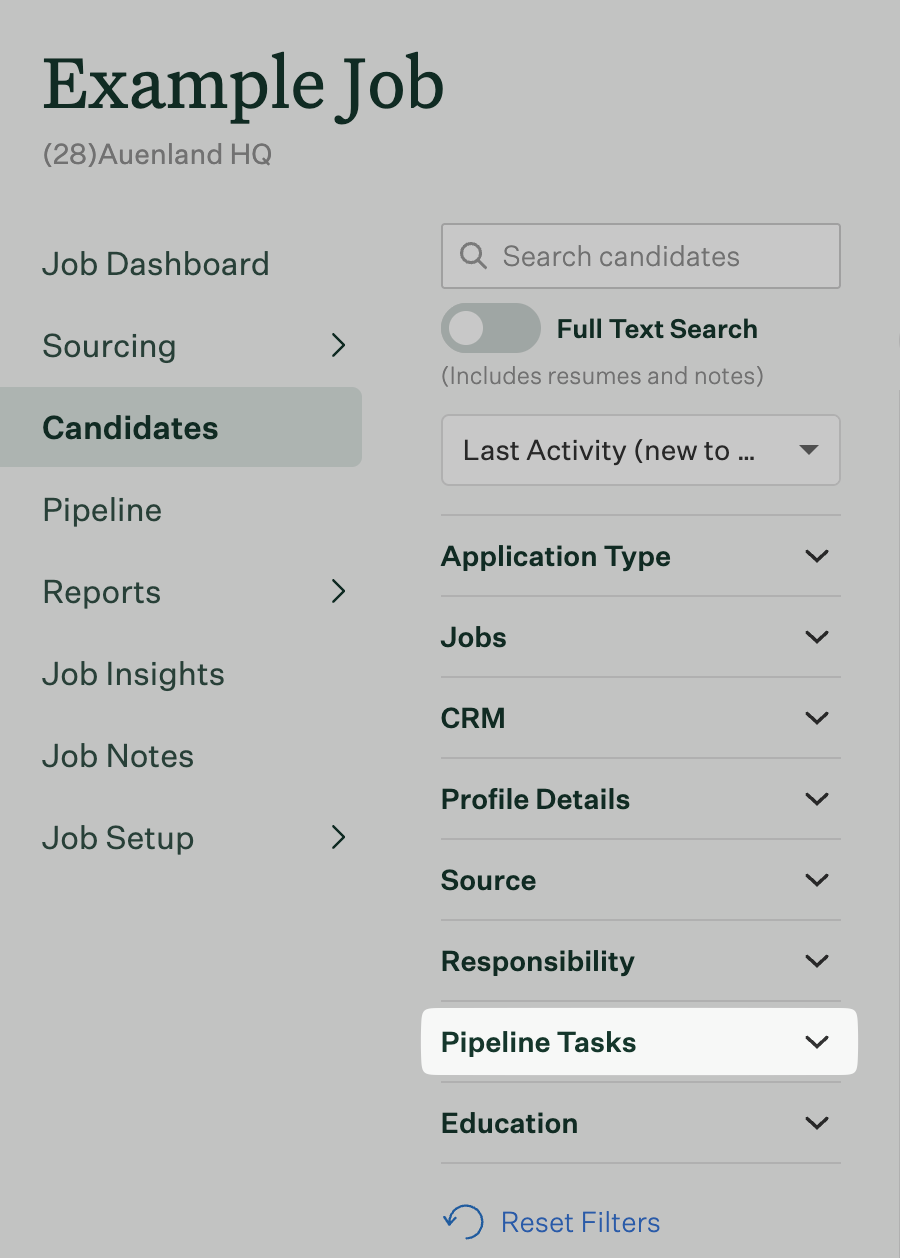Click the magnifying glass search icon
This screenshot has width=900, height=1258.
click(473, 256)
